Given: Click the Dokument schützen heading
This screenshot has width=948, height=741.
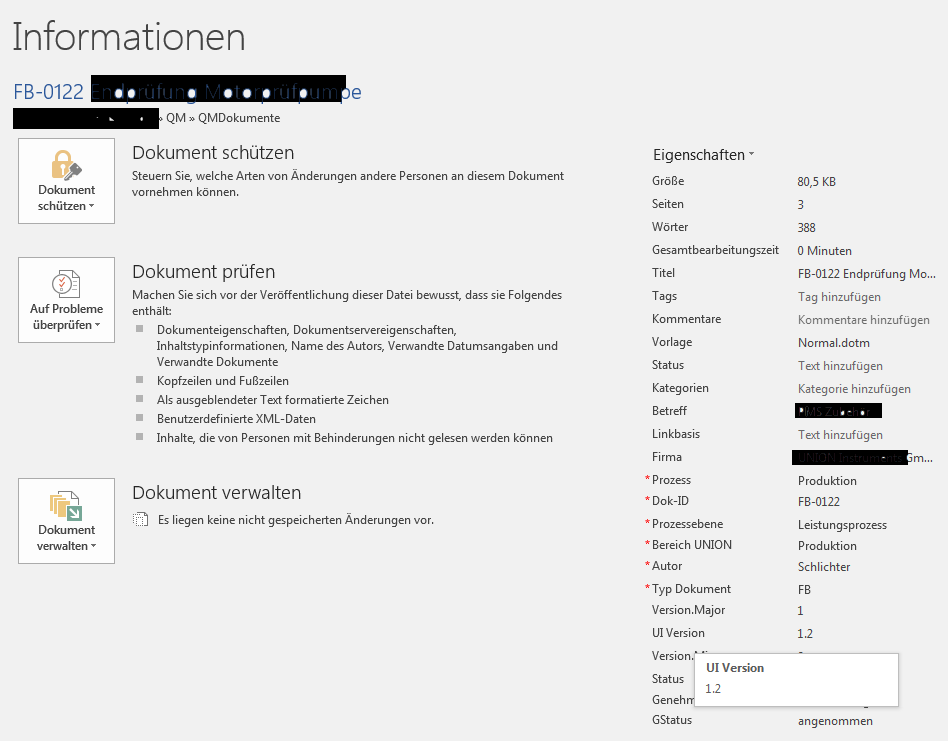Looking at the screenshot, I should 213,153.
